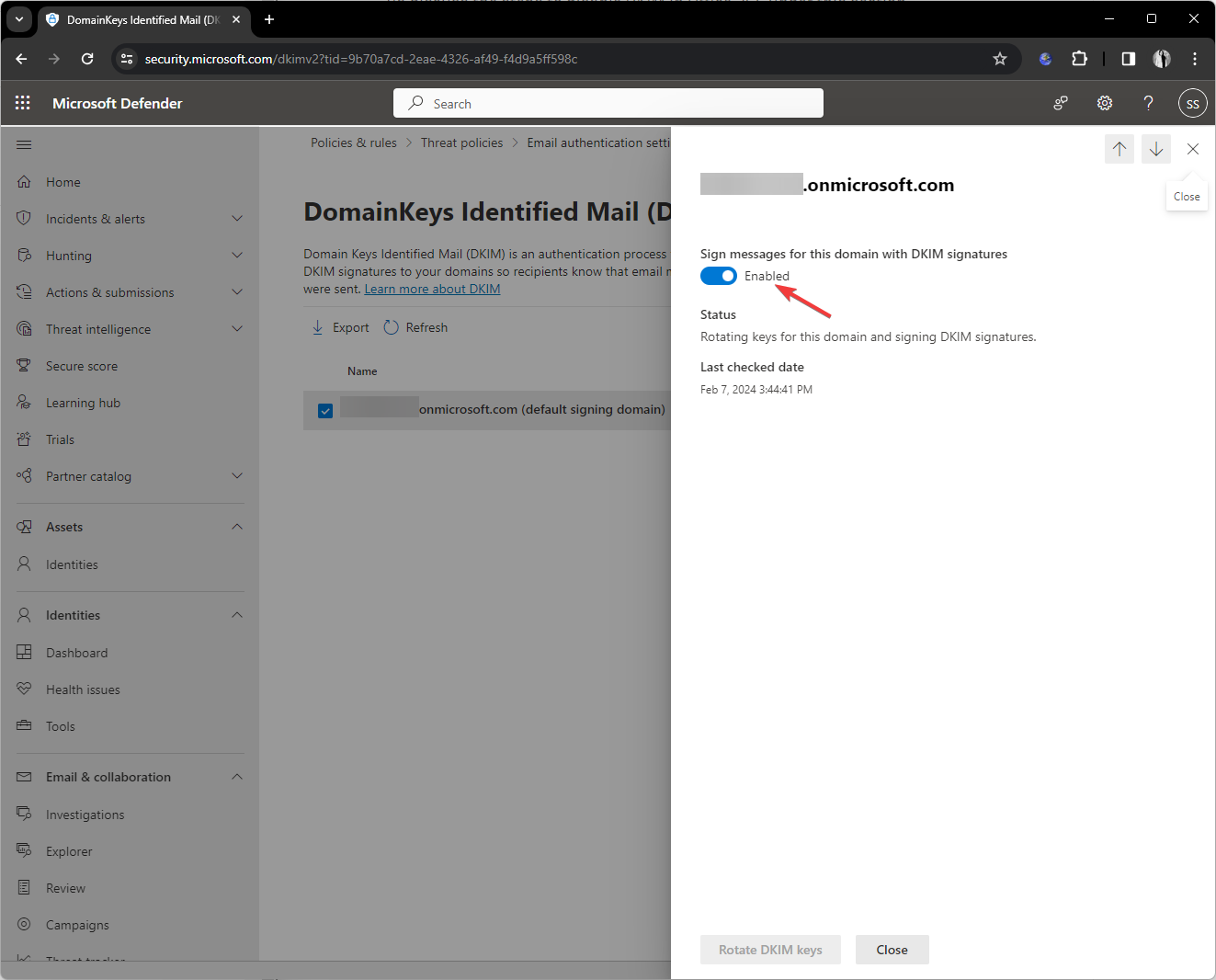Go to Email authentication settings breadcrumb
This screenshot has width=1216, height=980.
click(598, 142)
